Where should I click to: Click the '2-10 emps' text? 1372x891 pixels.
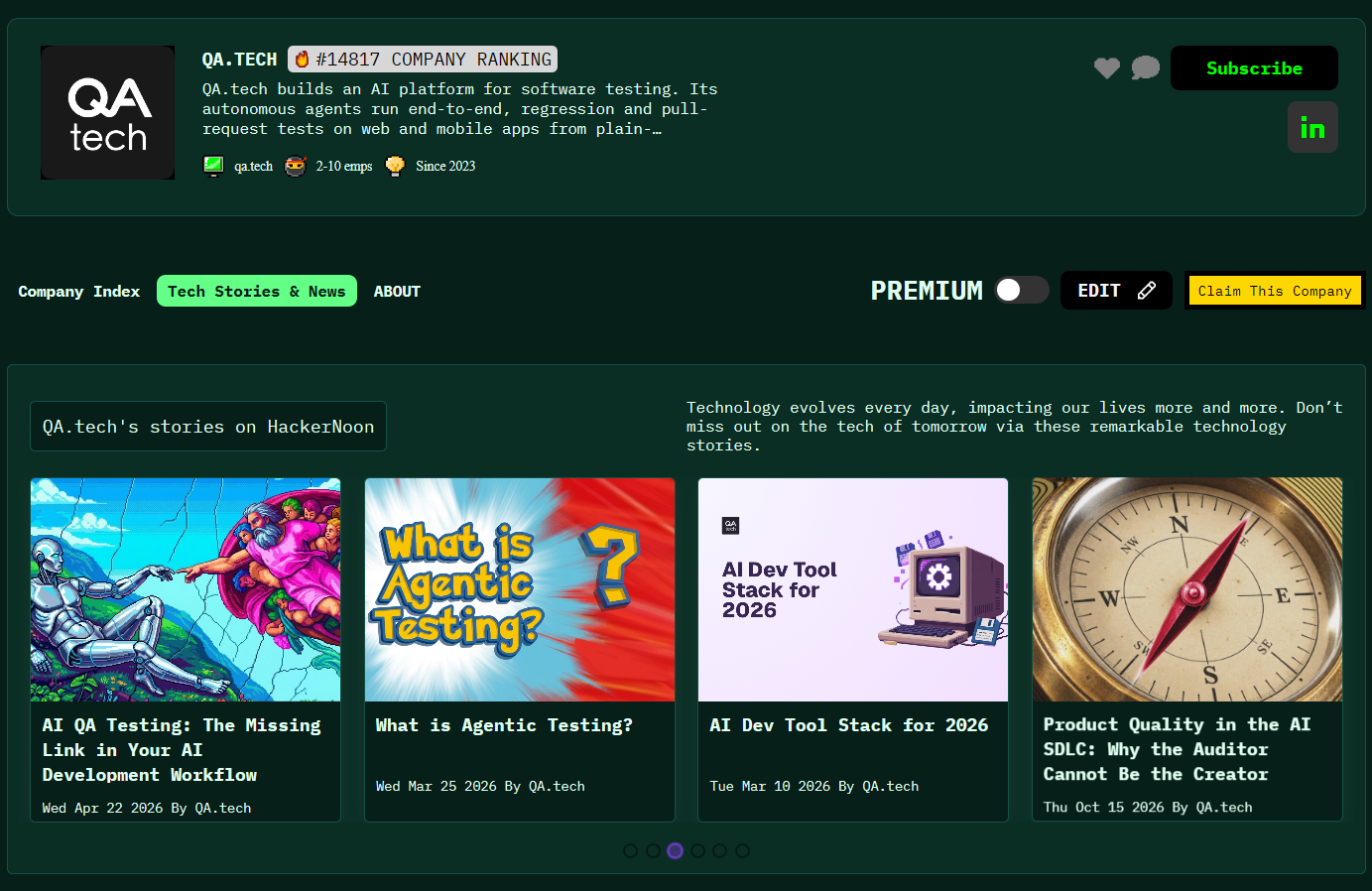(344, 166)
